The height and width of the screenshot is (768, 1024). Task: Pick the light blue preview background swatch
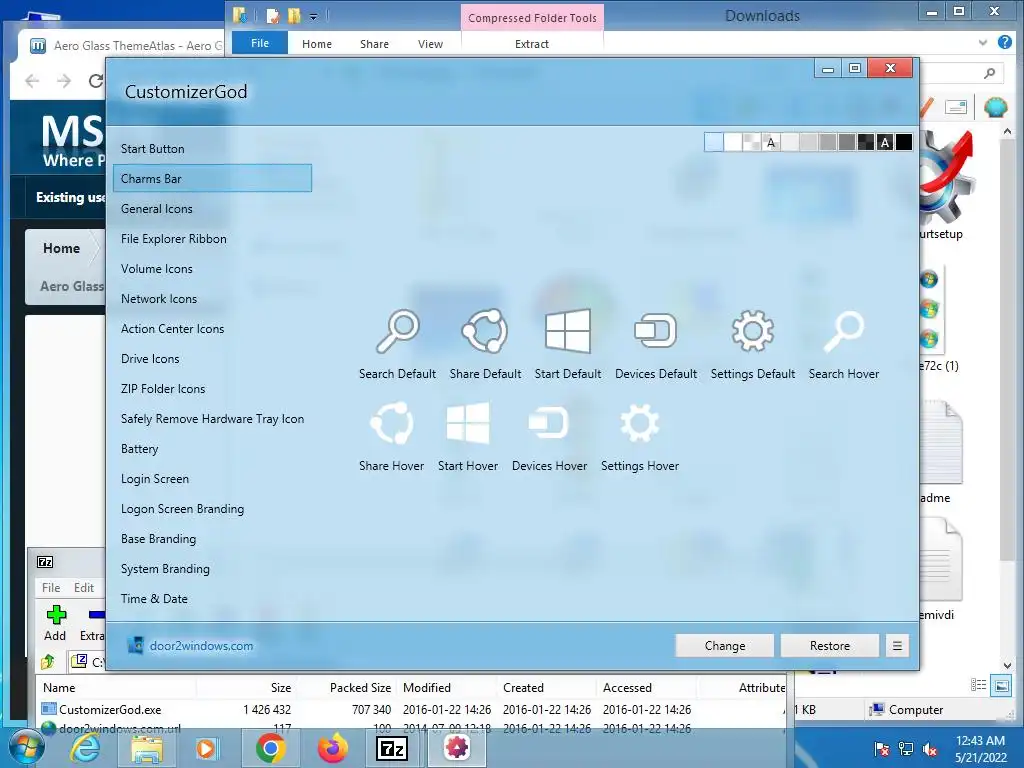click(714, 142)
